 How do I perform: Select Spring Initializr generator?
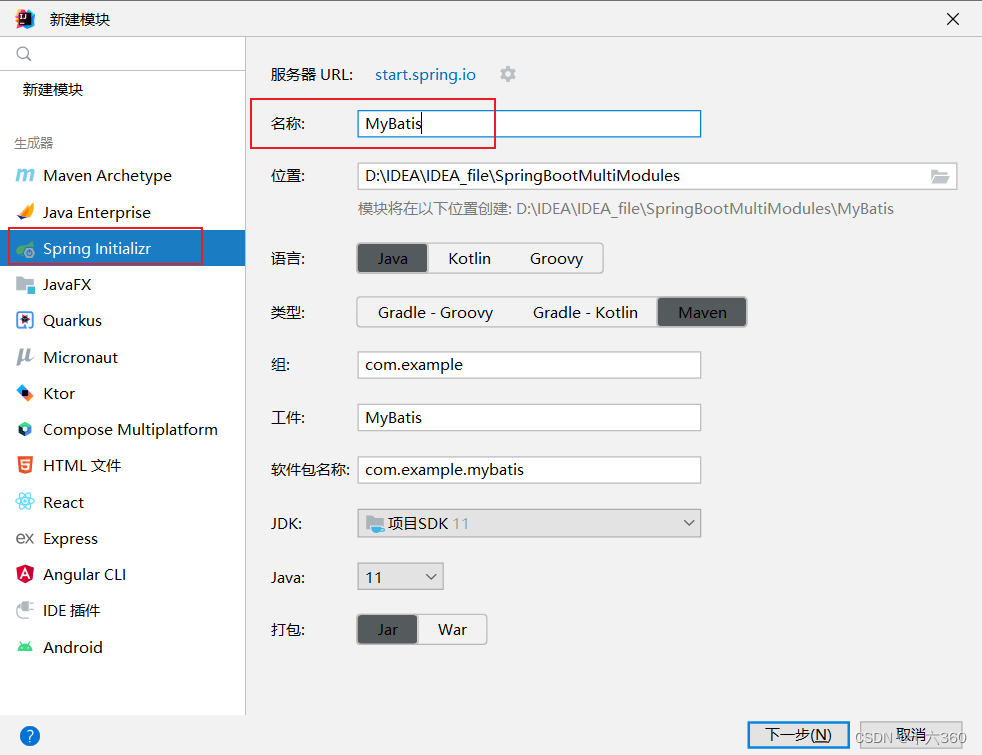pyautogui.click(x=123, y=249)
